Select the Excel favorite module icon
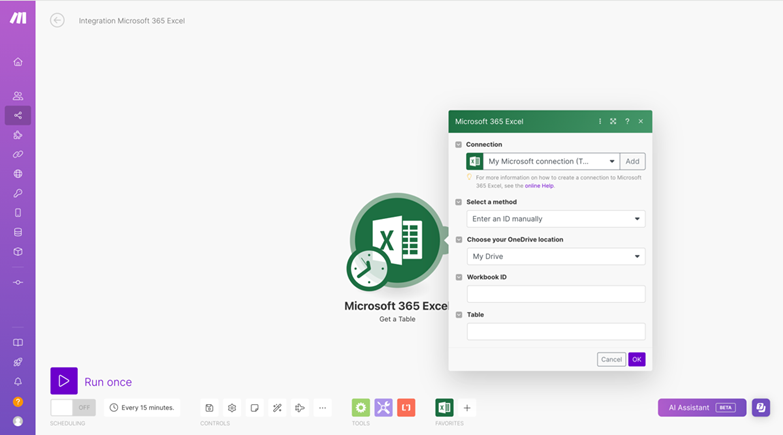783x435 pixels. (444, 408)
